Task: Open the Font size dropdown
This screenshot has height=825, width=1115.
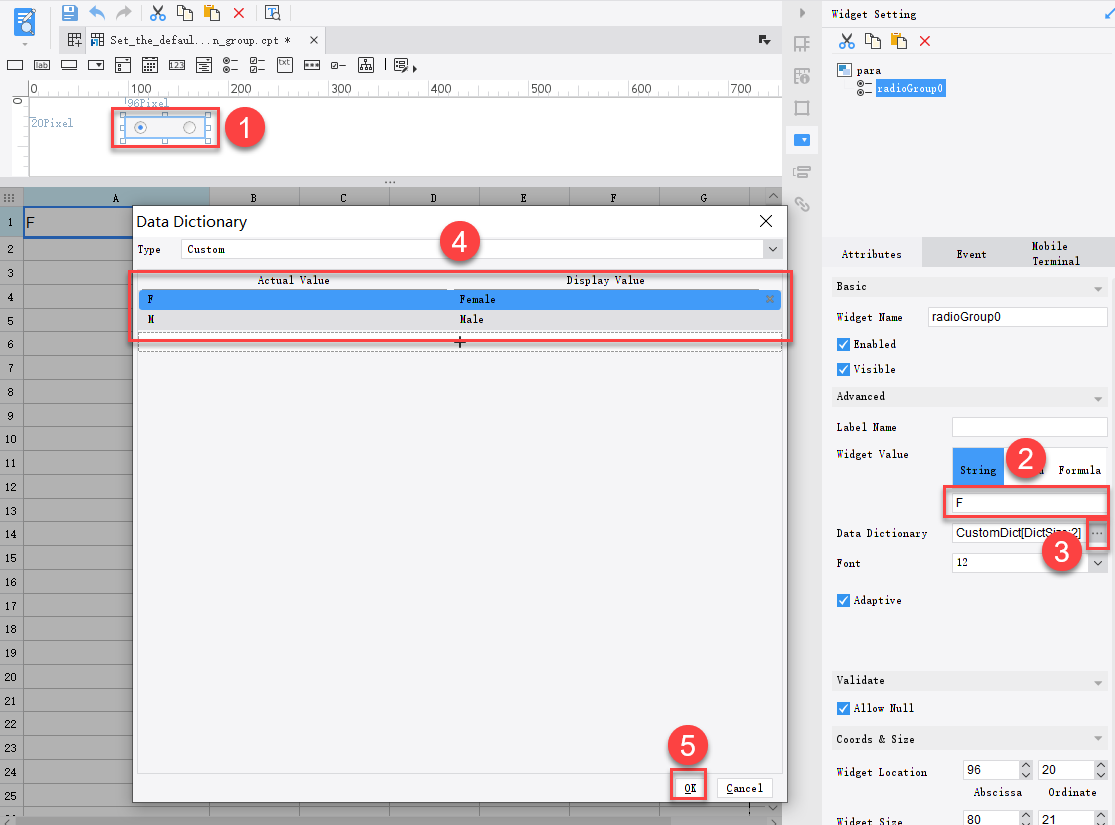Action: pos(1097,562)
